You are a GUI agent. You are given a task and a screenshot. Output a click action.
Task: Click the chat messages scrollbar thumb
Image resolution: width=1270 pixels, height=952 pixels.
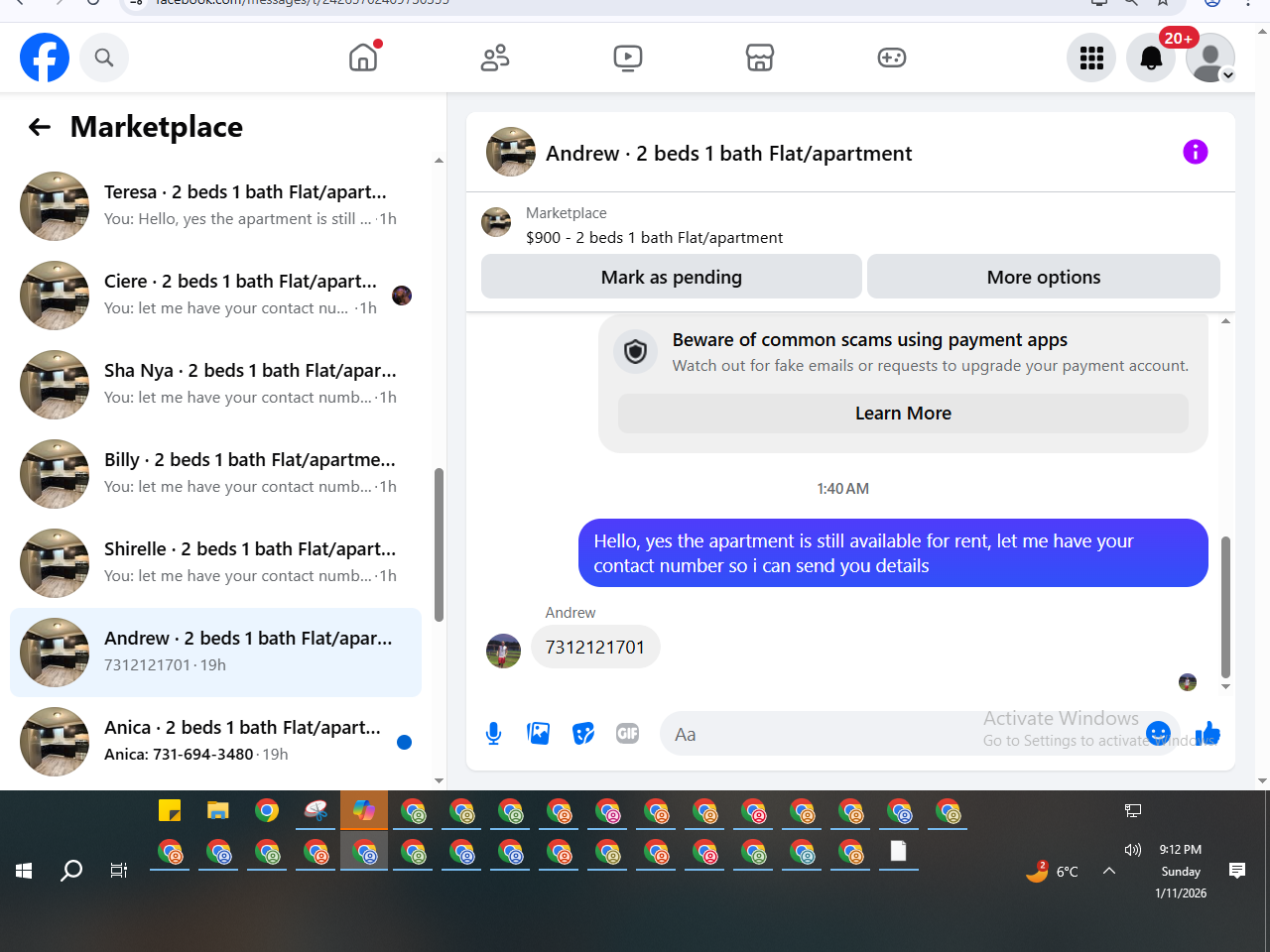click(x=1225, y=607)
